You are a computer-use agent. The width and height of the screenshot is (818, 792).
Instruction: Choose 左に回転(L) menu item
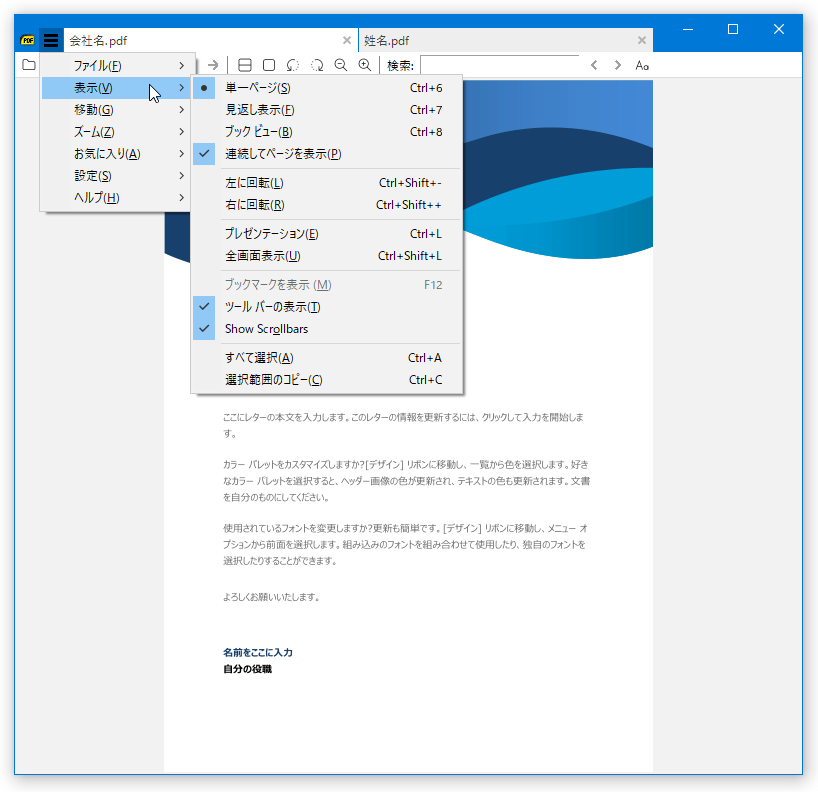pos(327,183)
